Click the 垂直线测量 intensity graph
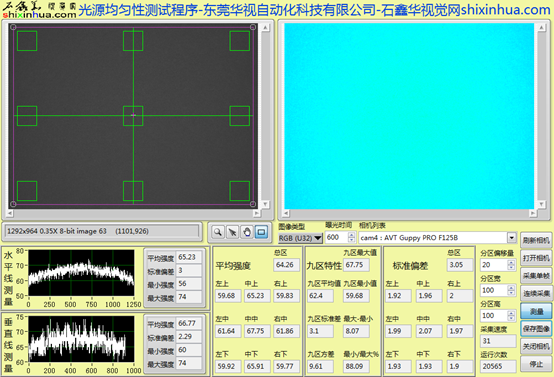Viewport: 554px width, 377px height. click(81, 339)
